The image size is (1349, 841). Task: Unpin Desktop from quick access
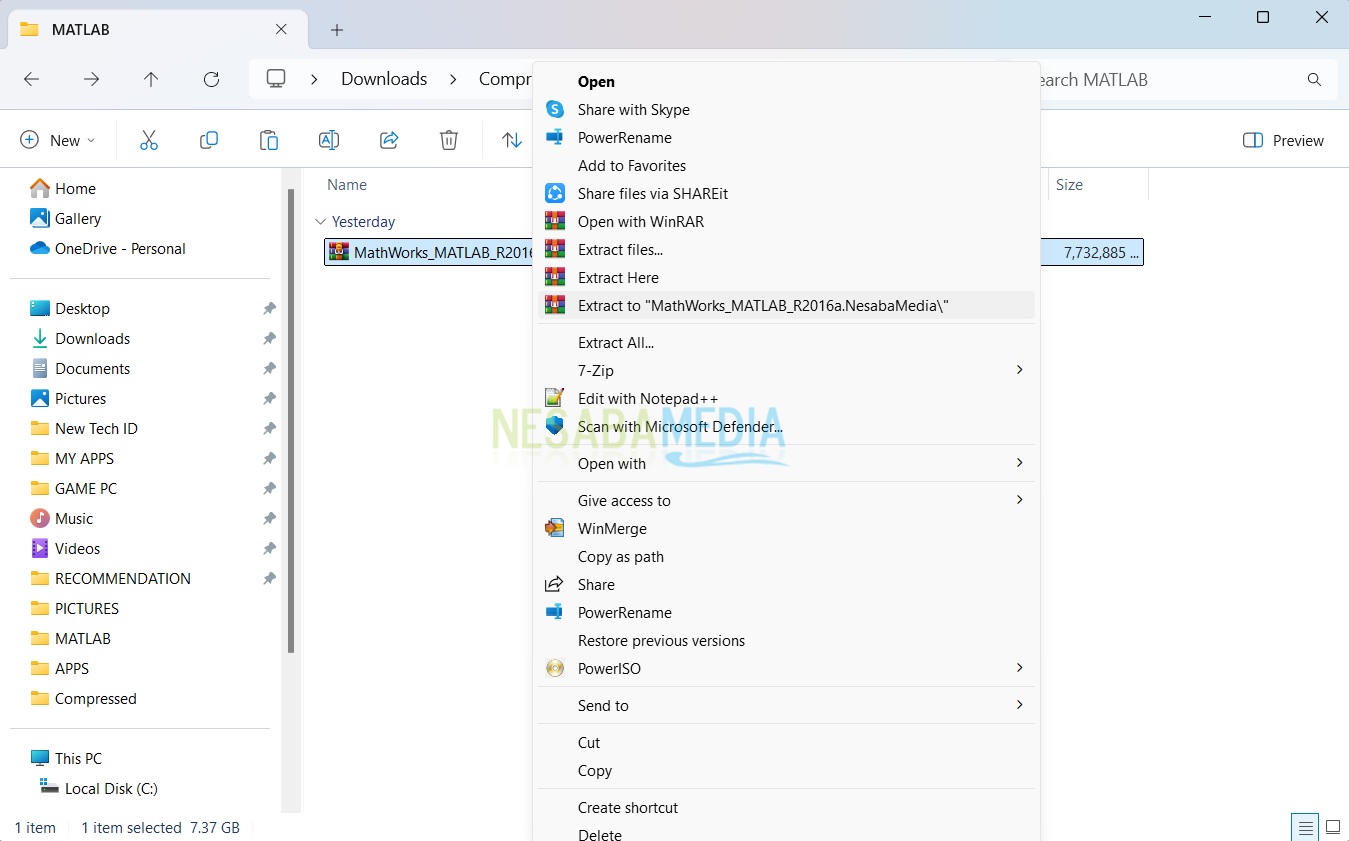pyautogui.click(x=269, y=309)
